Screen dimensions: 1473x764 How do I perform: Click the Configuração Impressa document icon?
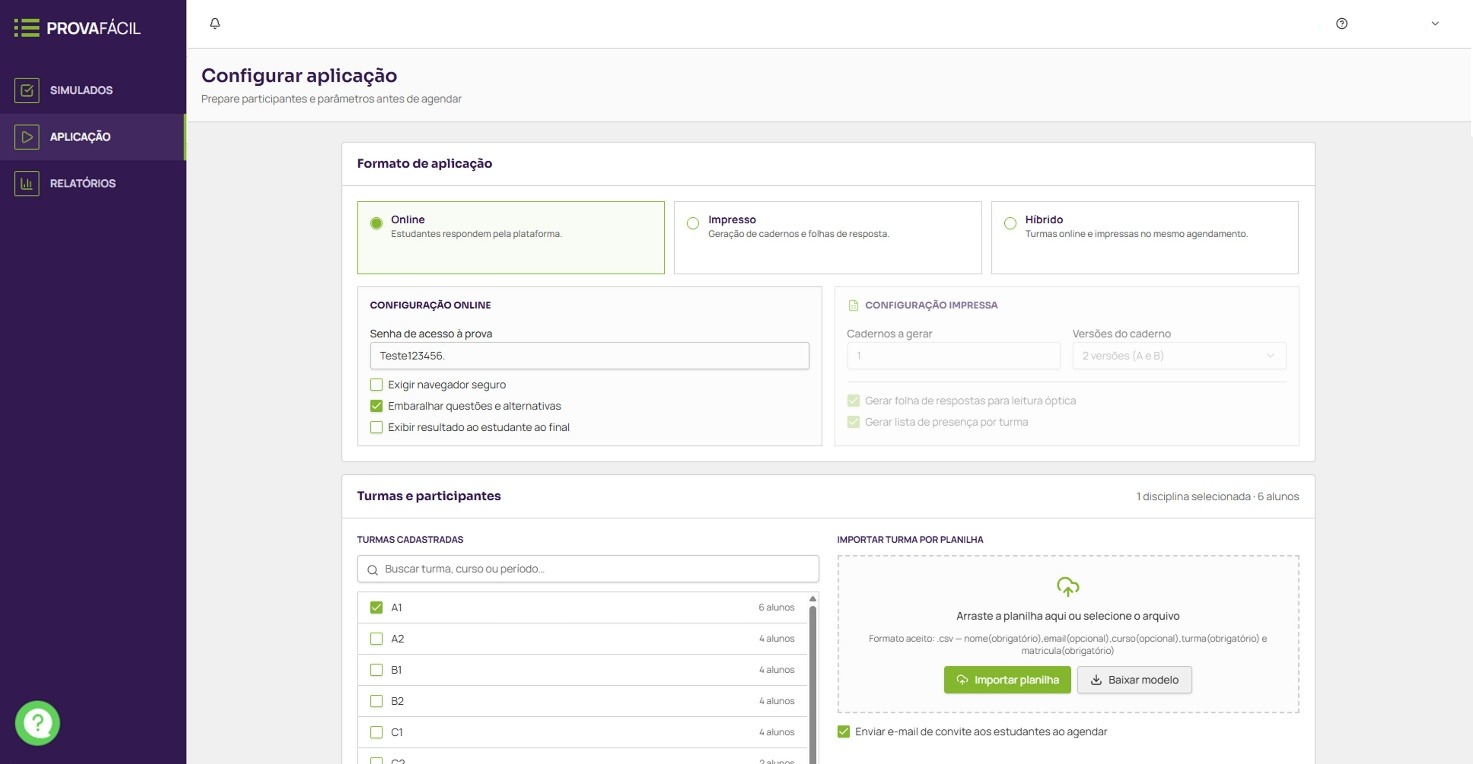[x=853, y=305]
